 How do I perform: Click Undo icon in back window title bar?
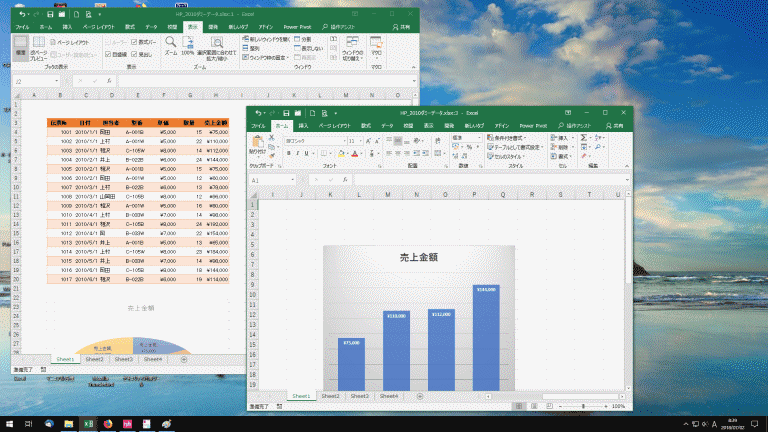[22, 14]
